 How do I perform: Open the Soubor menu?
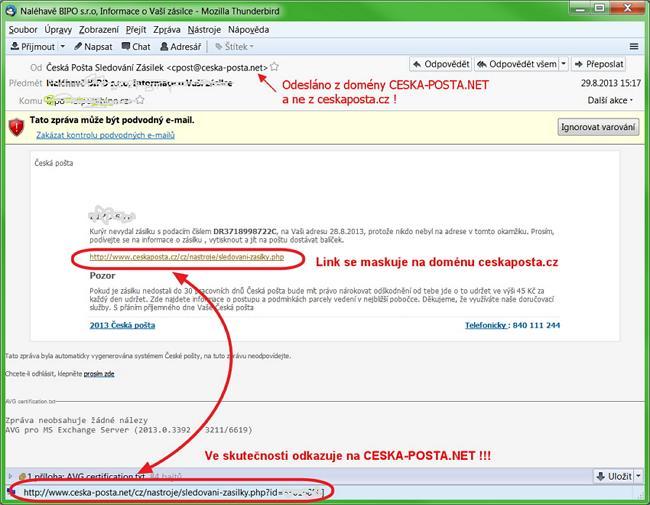tap(23, 30)
